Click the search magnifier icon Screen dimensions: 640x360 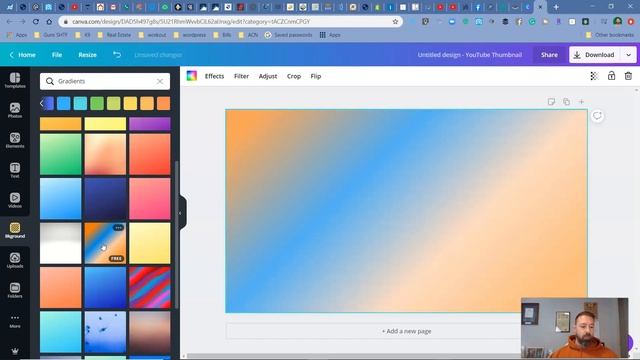point(50,81)
